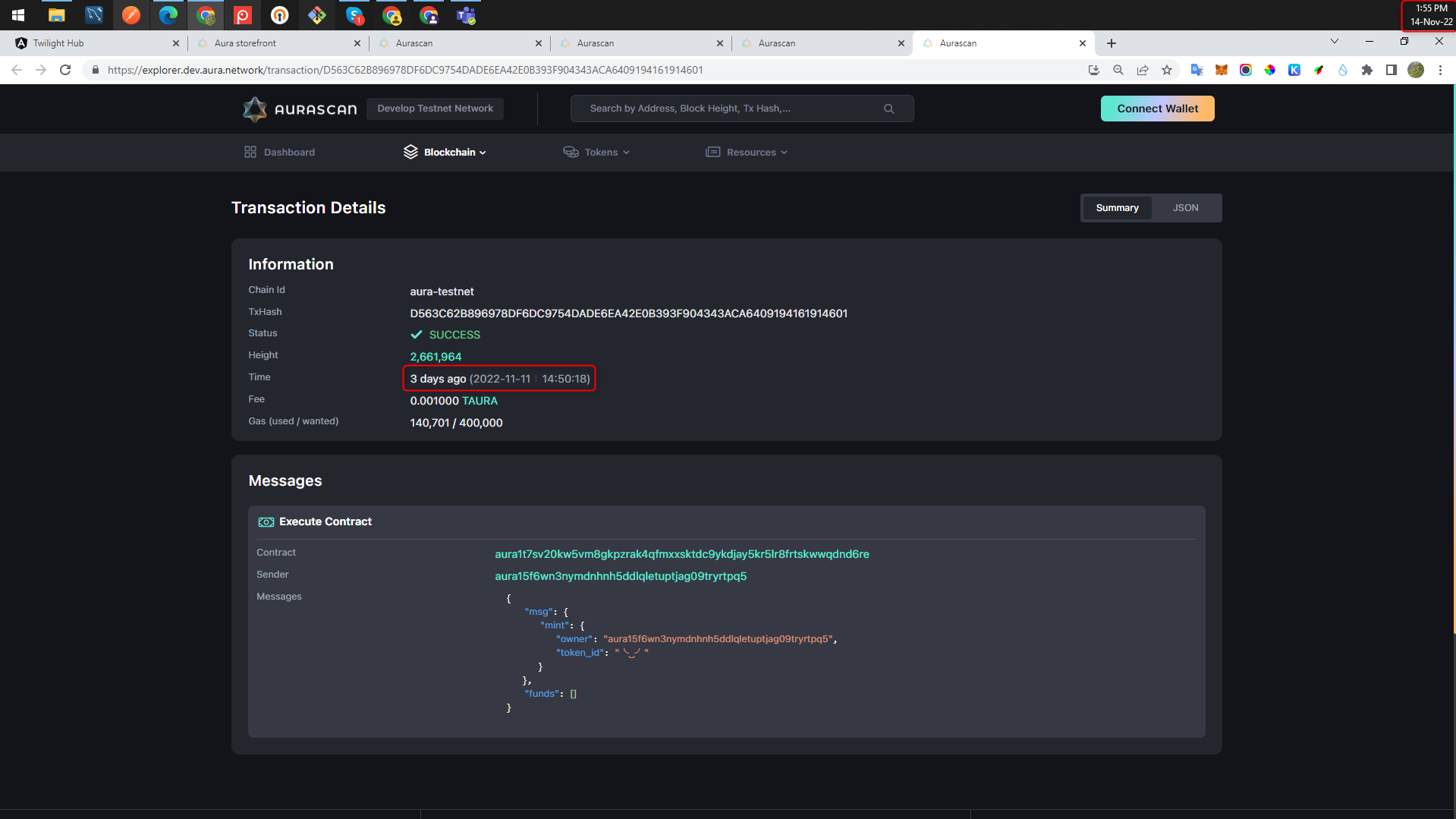Select the Summary tab
The width and height of the screenshot is (1456, 819).
pos(1117,207)
